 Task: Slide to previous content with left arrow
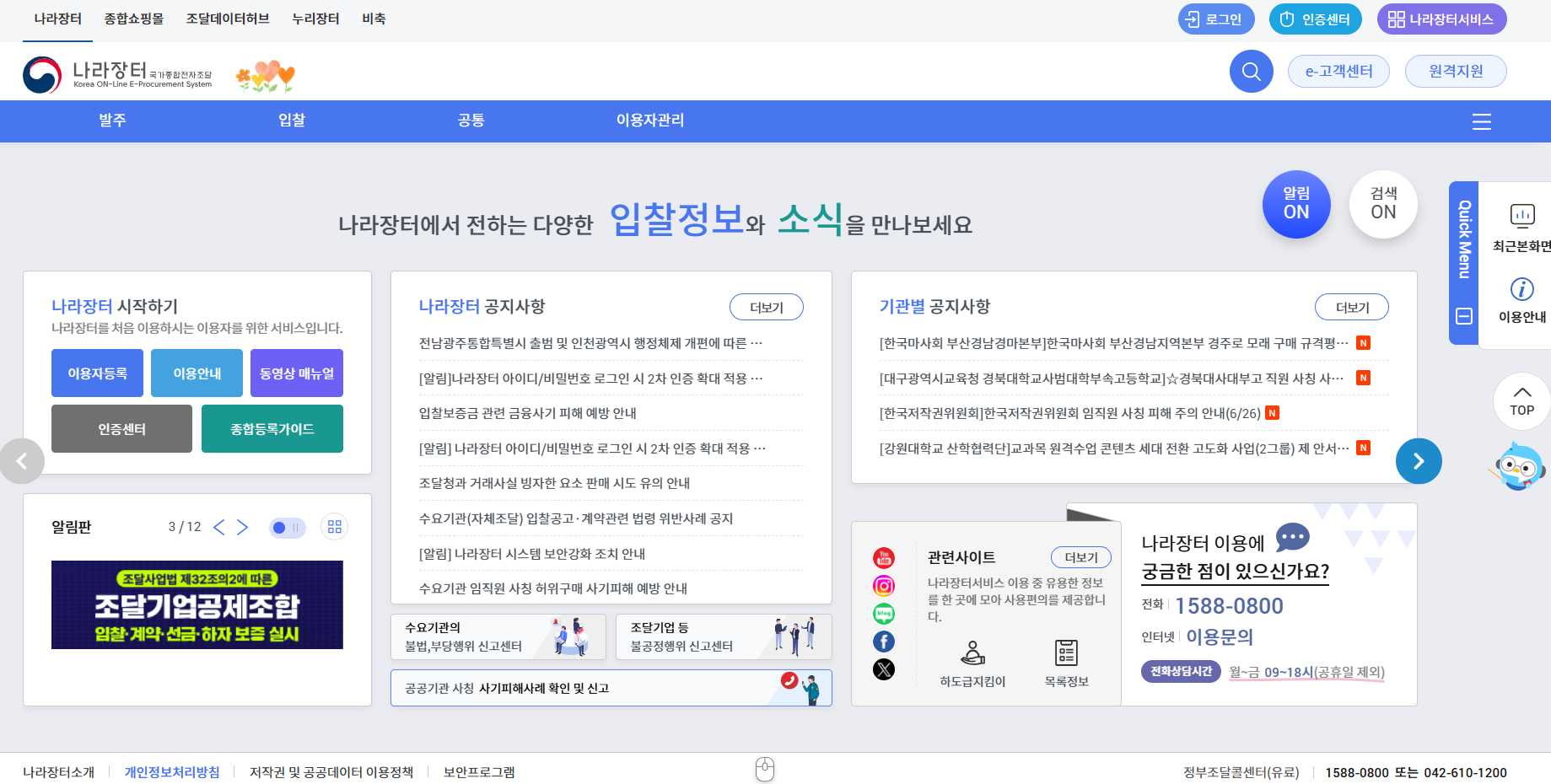click(22, 461)
